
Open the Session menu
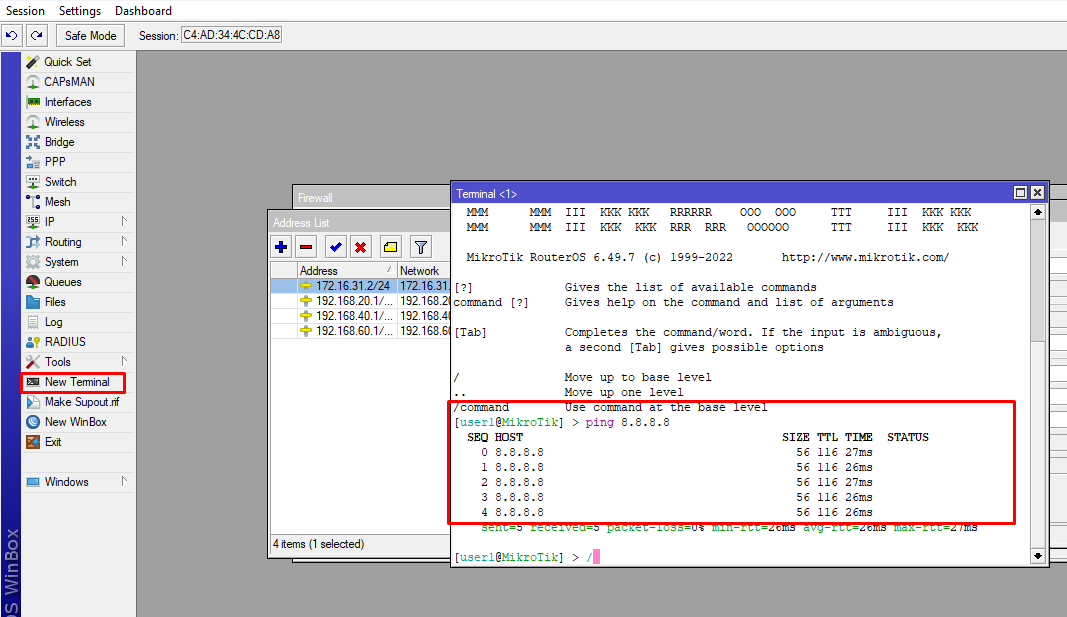(25, 11)
